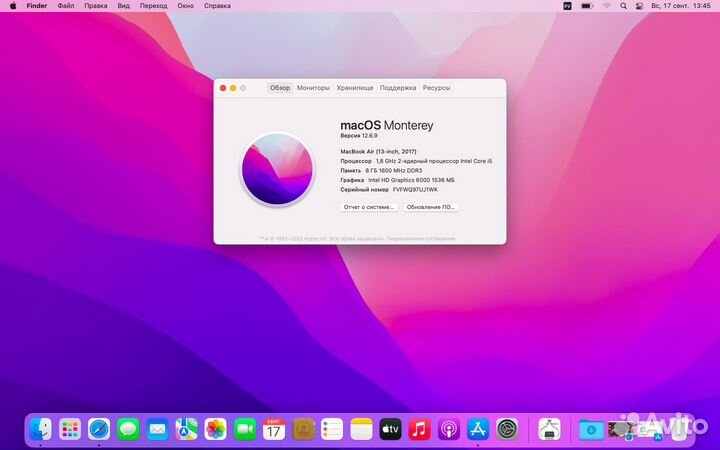
Task: Minimize the About This Mac window
Action: [233, 88]
